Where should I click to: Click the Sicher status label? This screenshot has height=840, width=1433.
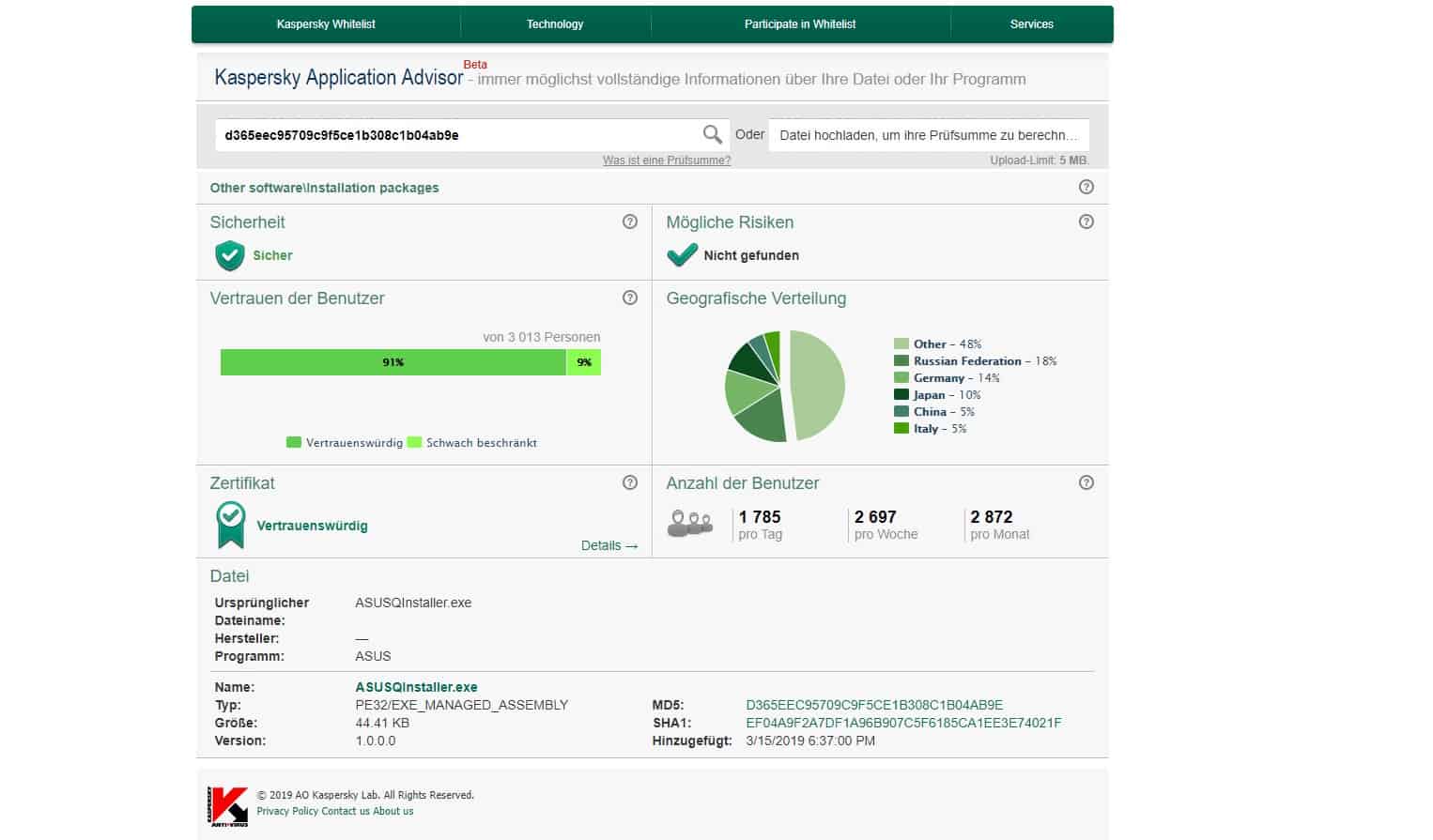click(x=272, y=255)
